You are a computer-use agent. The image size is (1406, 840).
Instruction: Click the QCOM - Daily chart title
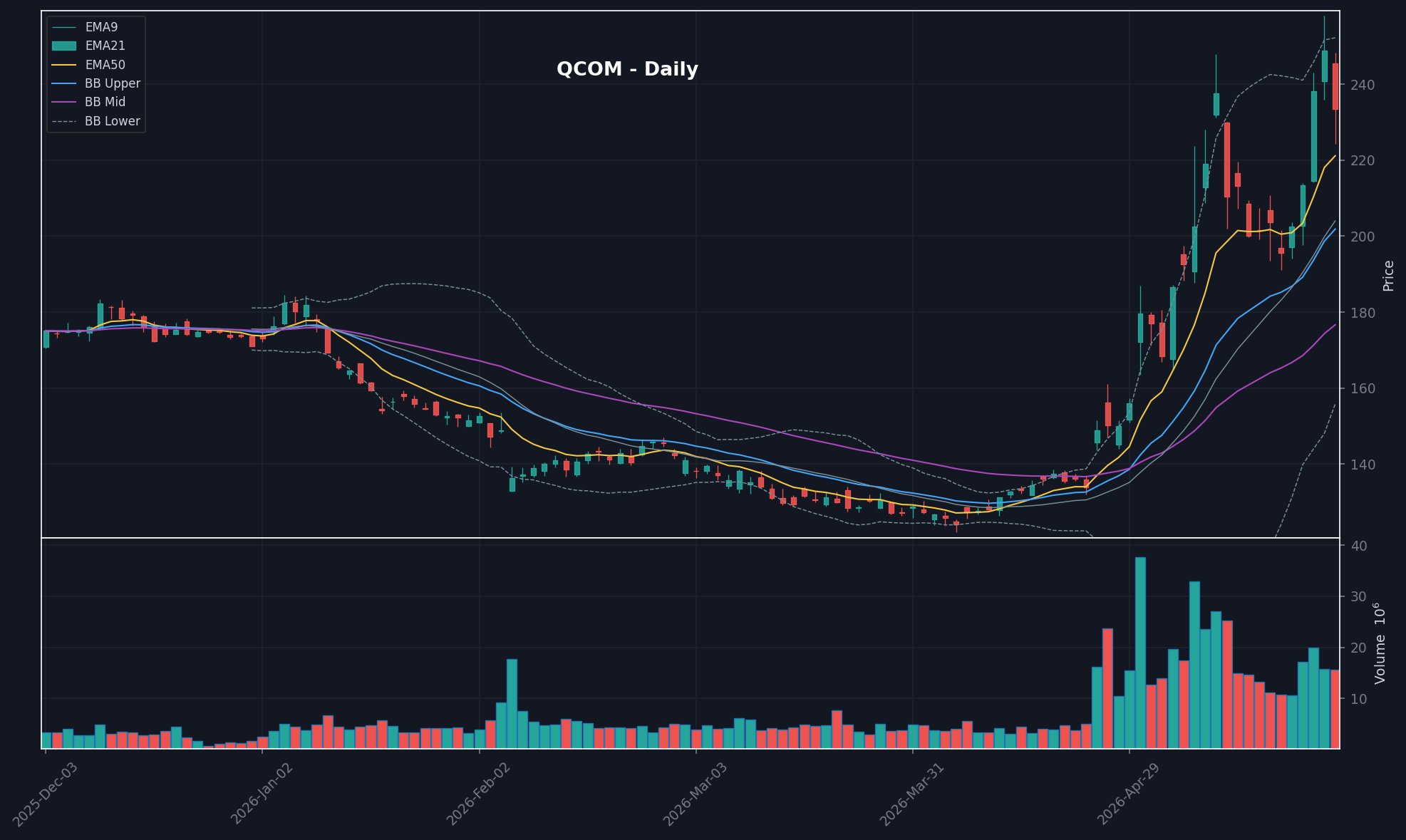[x=627, y=69]
